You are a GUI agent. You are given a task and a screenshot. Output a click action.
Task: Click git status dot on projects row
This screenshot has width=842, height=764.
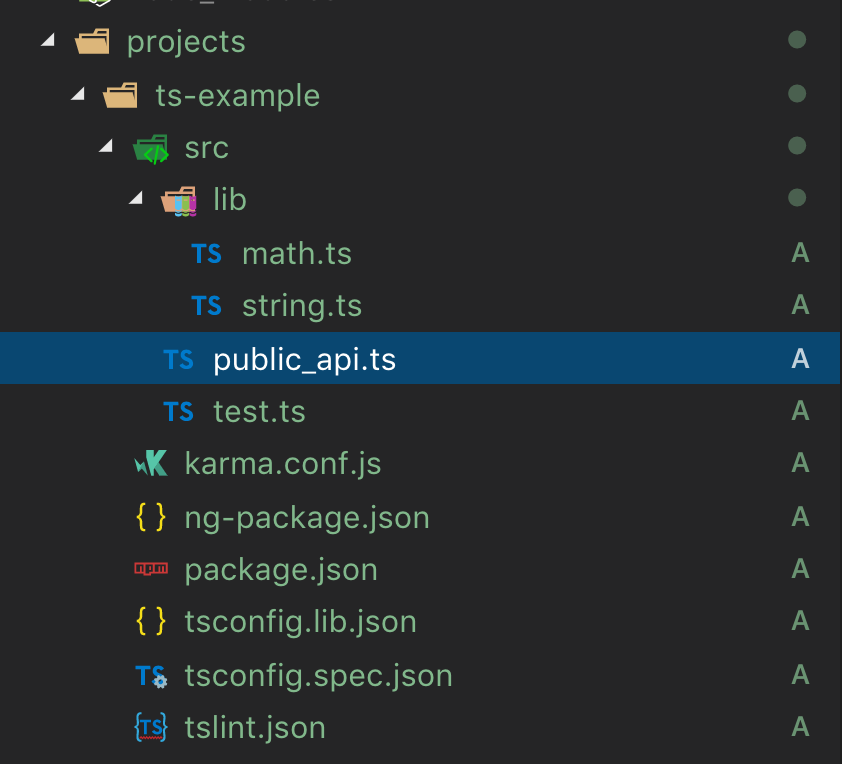[797, 40]
